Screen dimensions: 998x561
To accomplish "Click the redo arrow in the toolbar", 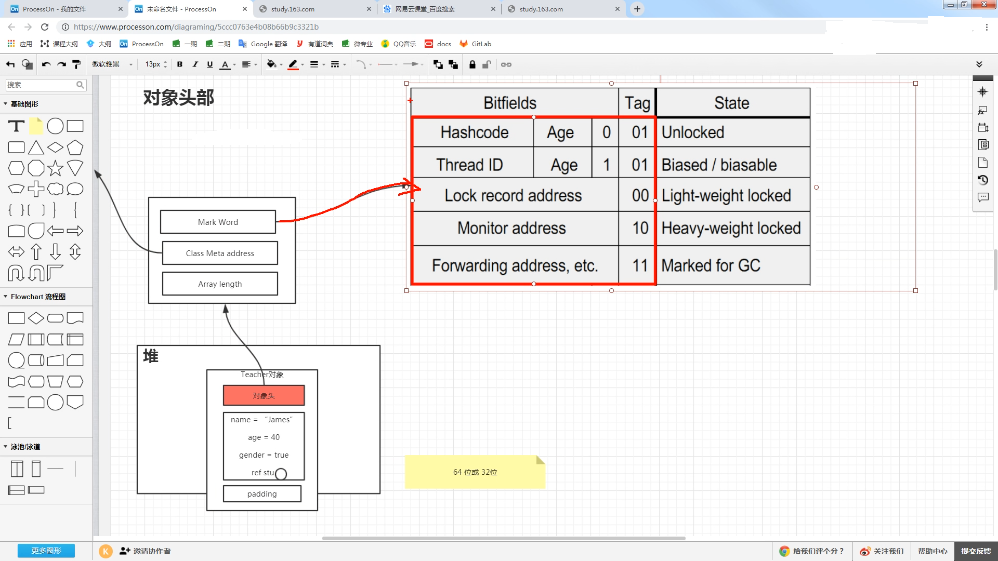I will coord(61,64).
